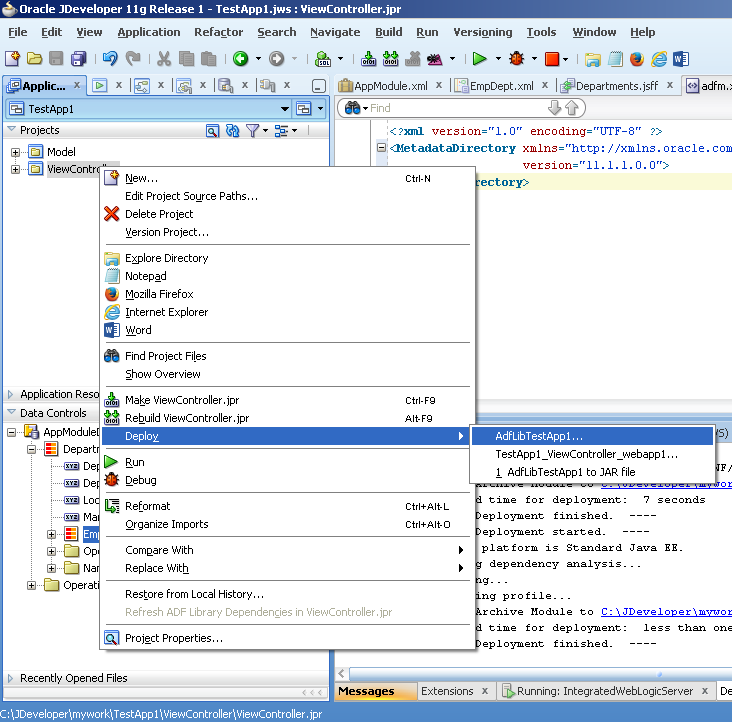Click the Open file toolbar icon
The height and width of the screenshot is (722, 732).
[x=34, y=59]
